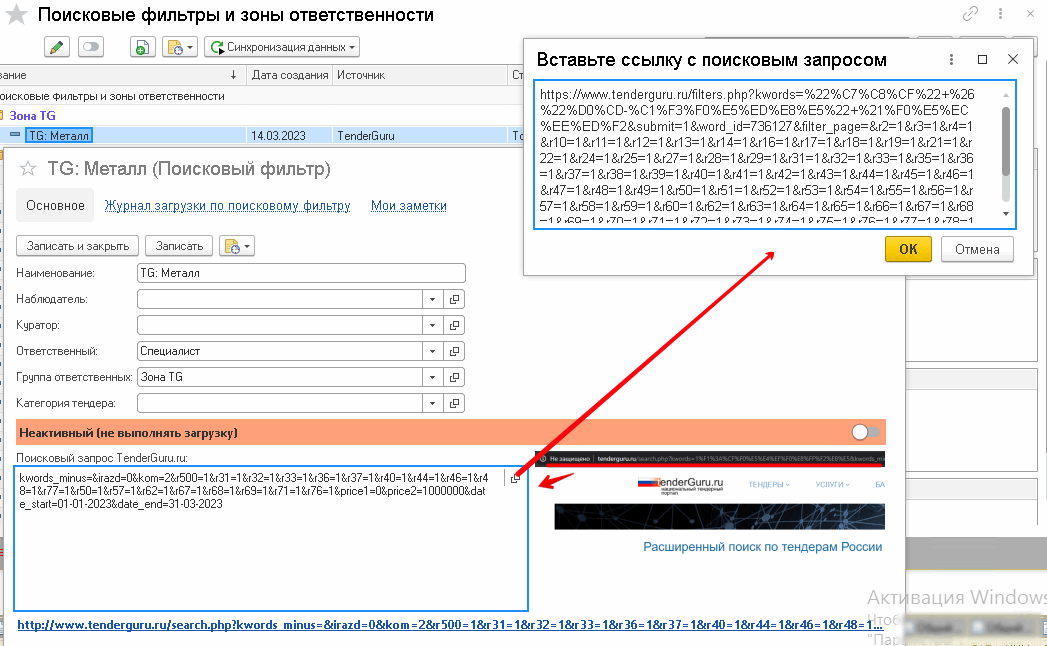Image resolution: width=1047 pixels, height=646 pixels.
Task: Open the three-dot menu in the main window header
Action: (1000, 13)
